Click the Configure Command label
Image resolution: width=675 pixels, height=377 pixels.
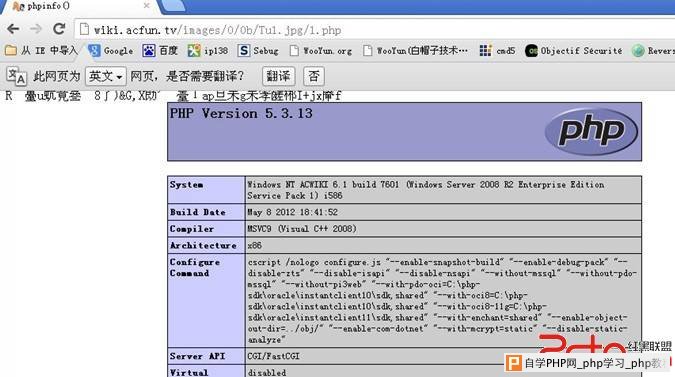(x=195, y=268)
